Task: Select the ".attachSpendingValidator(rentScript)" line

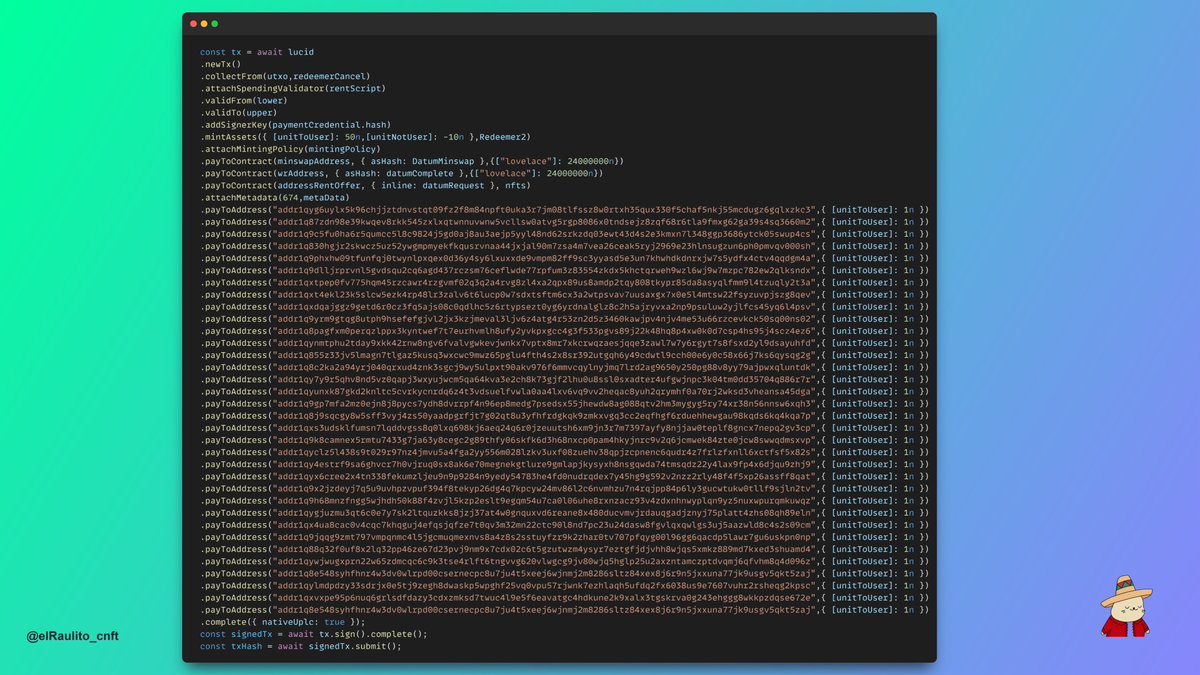Action: pyautogui.click(x=293, y=88)
